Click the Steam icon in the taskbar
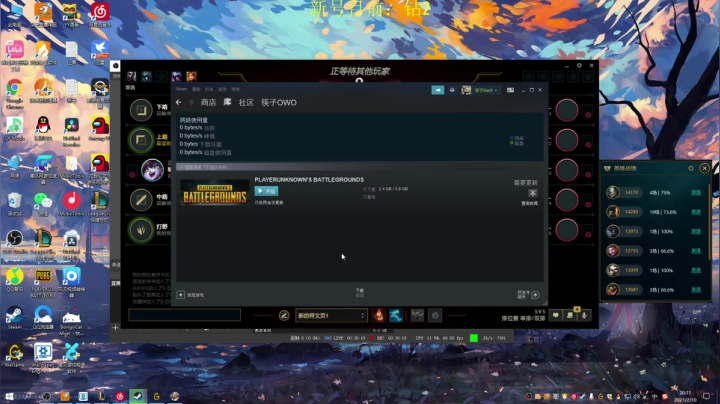 pos(137,396)
